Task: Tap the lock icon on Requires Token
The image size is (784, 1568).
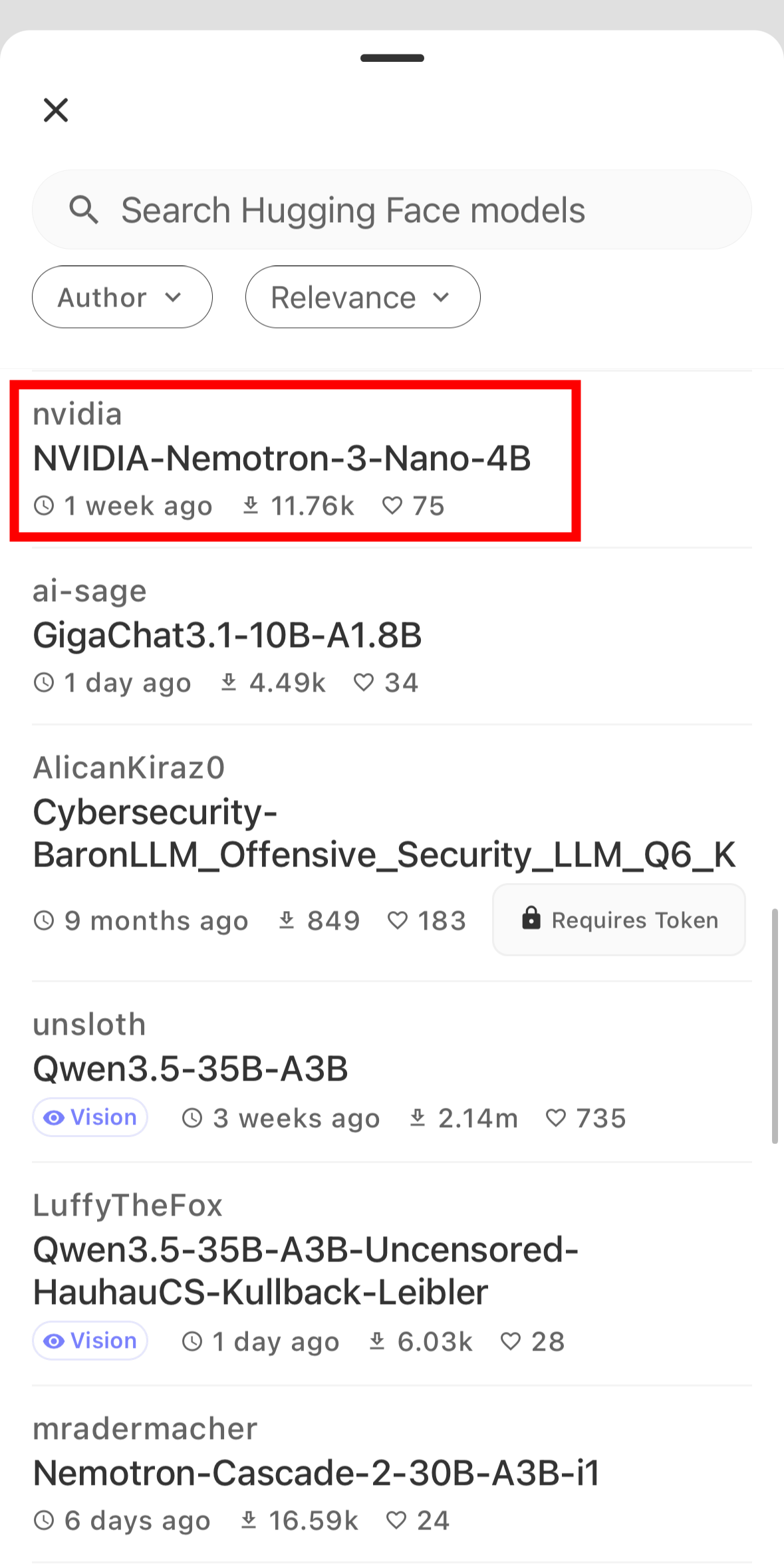Action: point(531,919)
